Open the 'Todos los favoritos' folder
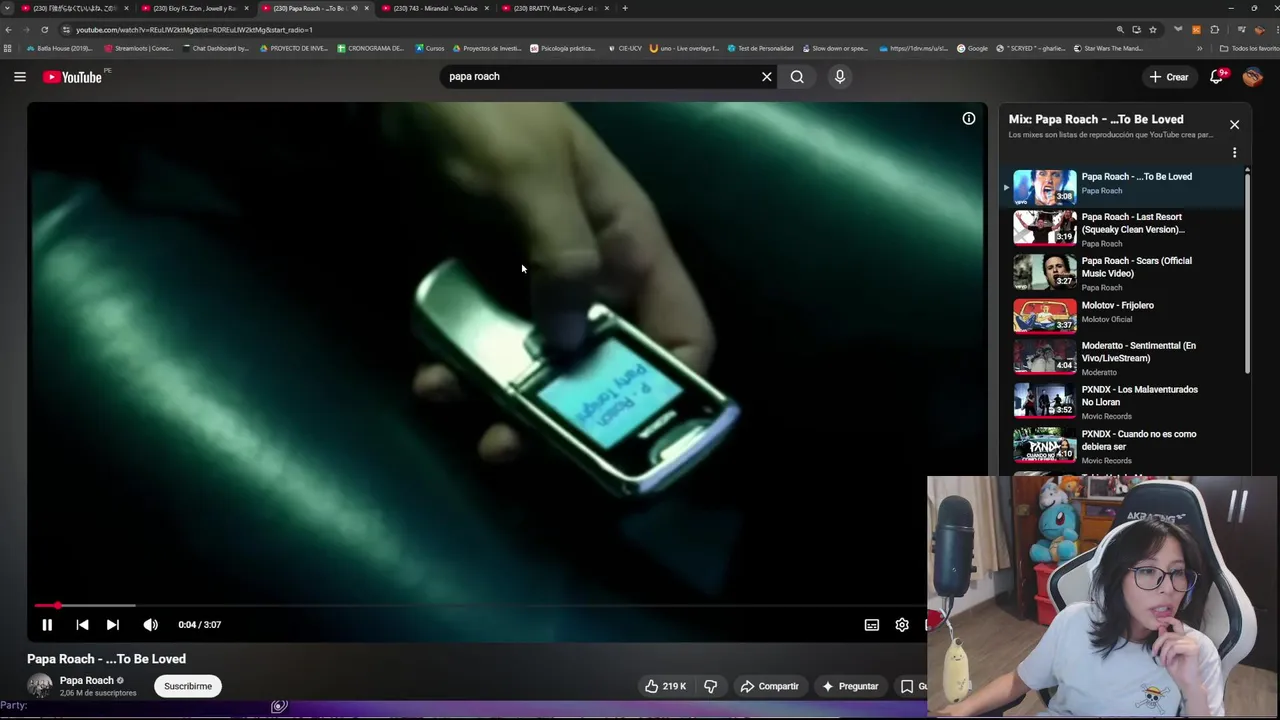 pos(1249,48)
